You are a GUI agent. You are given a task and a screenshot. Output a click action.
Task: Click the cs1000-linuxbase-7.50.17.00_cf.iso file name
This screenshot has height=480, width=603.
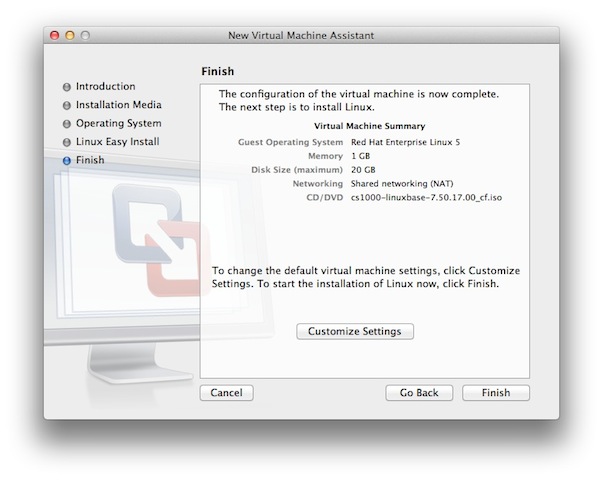click(x=426, y=198)
